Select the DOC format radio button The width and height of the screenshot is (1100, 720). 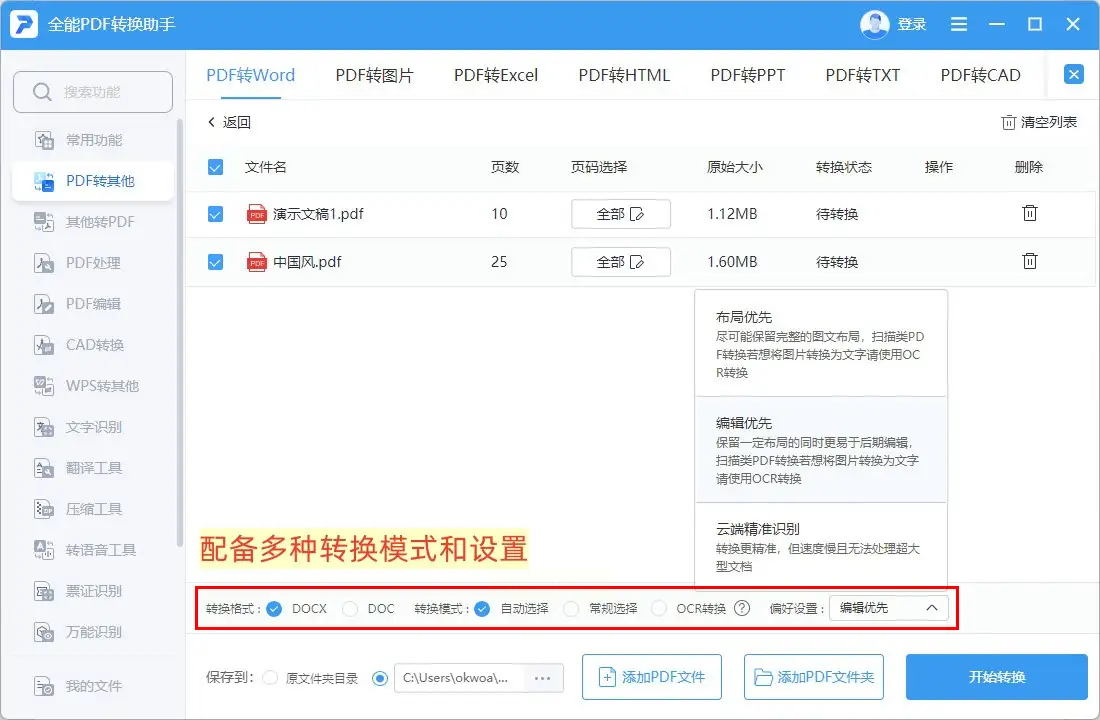click(350, 608)
